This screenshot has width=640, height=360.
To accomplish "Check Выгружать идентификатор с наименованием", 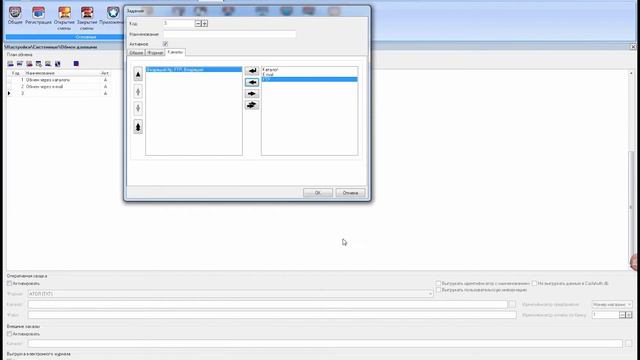I will (438, 283).
